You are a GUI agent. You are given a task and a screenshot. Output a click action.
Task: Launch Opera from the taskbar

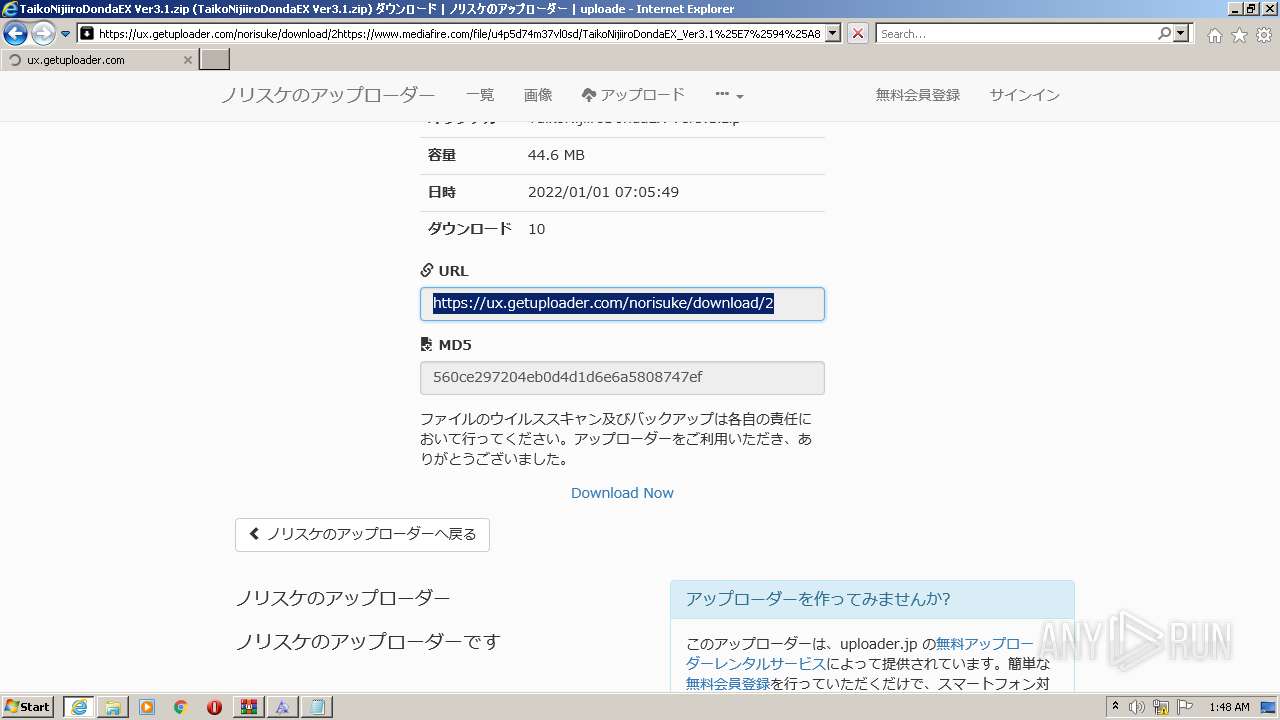click(215, 707)
